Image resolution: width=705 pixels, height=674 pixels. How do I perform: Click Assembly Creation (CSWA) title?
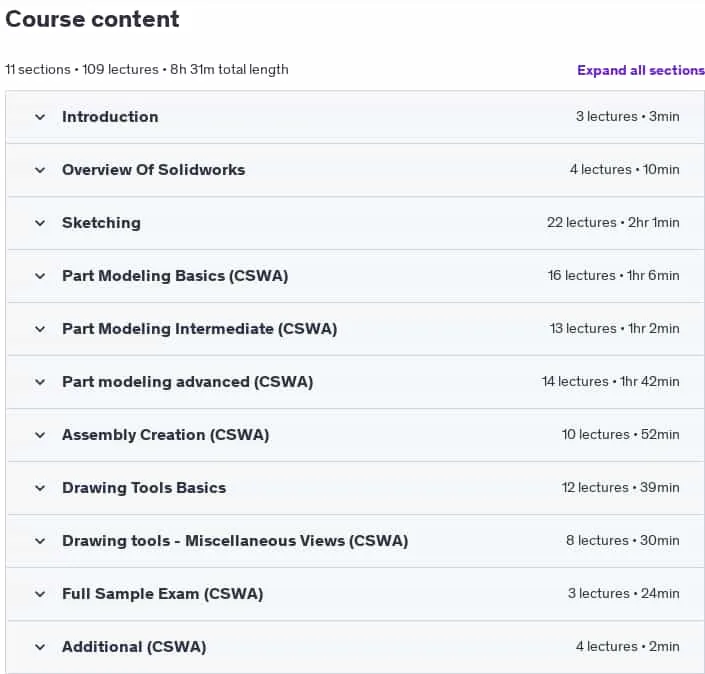(165, 435)
